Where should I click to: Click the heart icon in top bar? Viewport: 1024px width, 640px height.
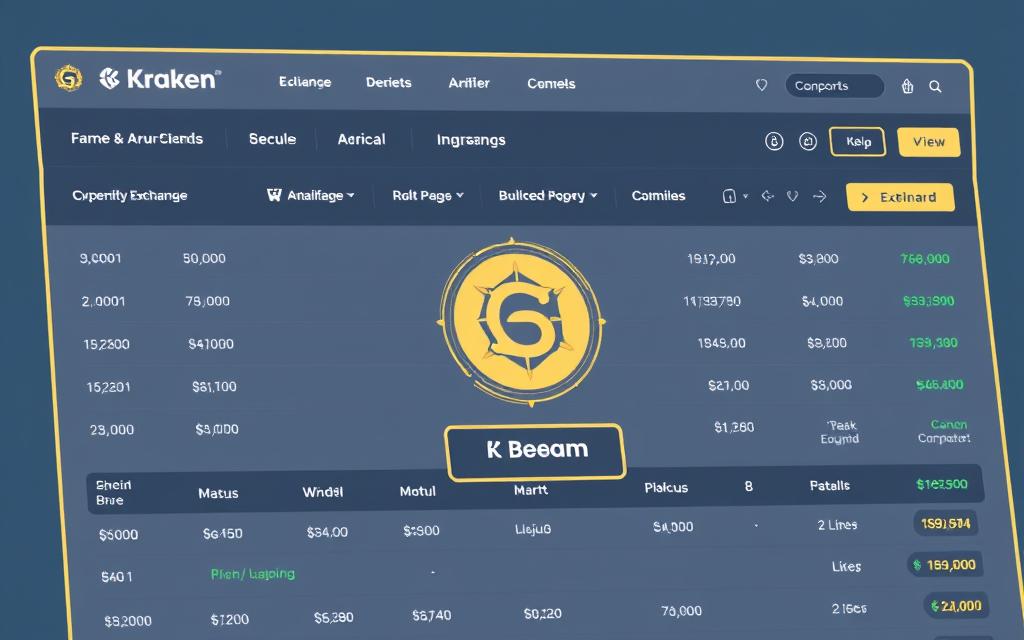[x=761, y=85]
